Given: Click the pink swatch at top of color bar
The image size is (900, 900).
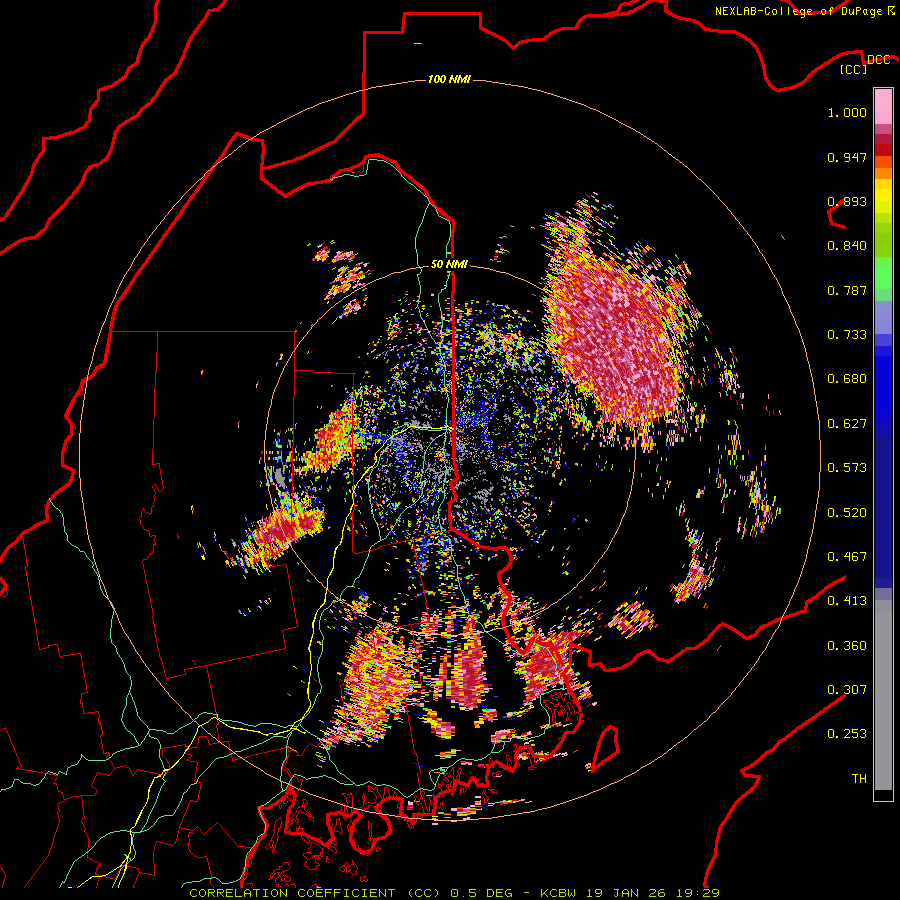Looking at the screenshot, I should click(883, 107).
